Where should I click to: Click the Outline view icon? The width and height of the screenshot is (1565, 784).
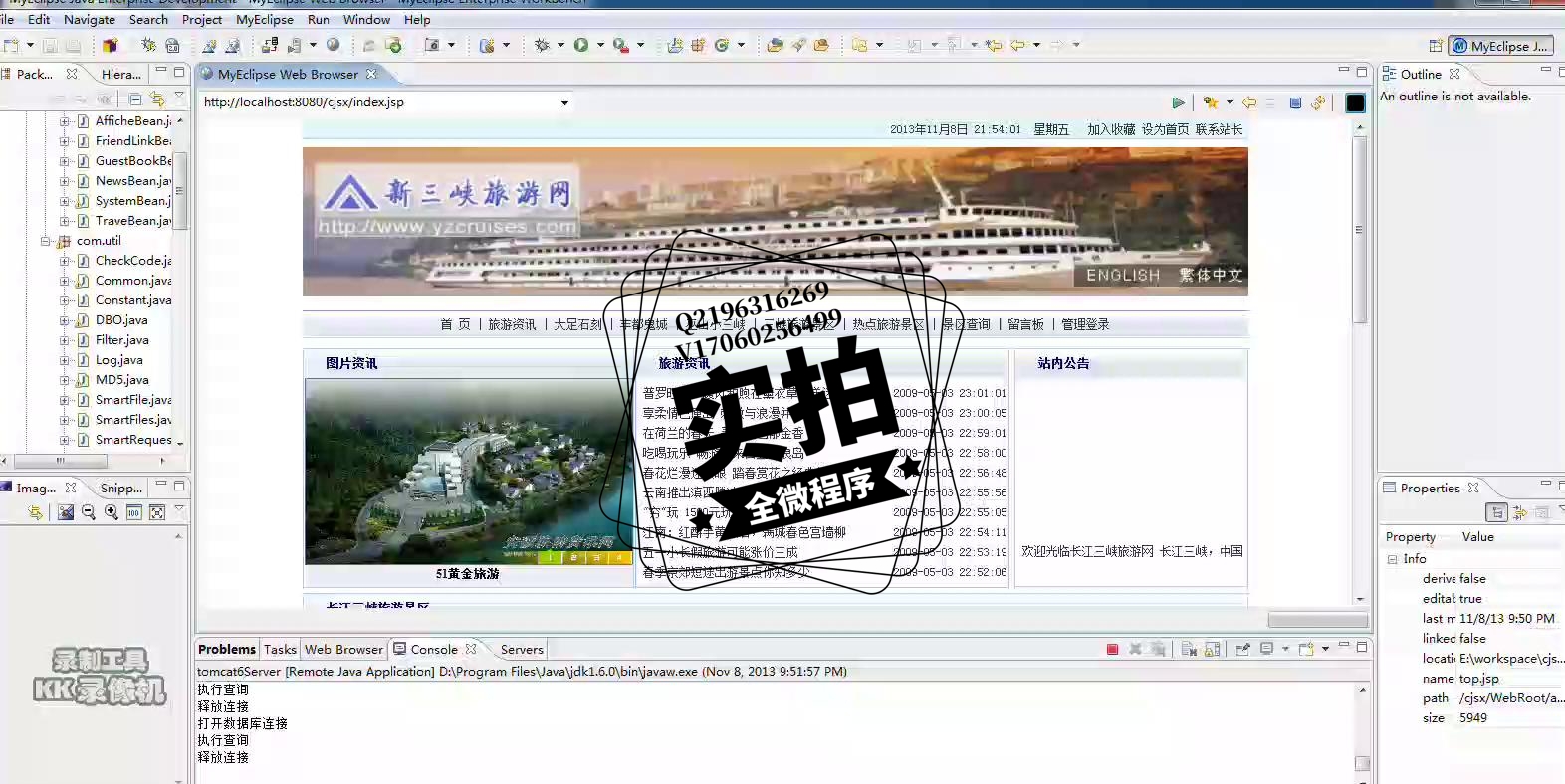pyautogui.click(x=1389, y=74)
